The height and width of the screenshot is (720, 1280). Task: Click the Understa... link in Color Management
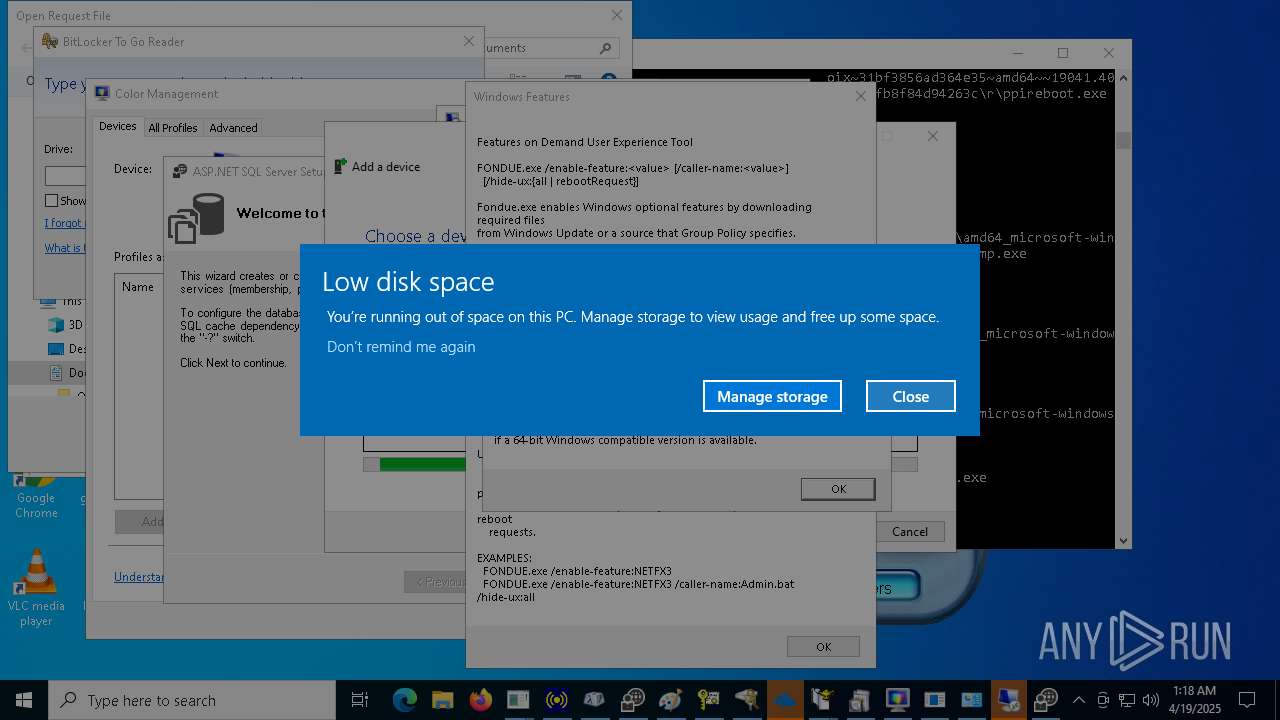click(139, 577)
